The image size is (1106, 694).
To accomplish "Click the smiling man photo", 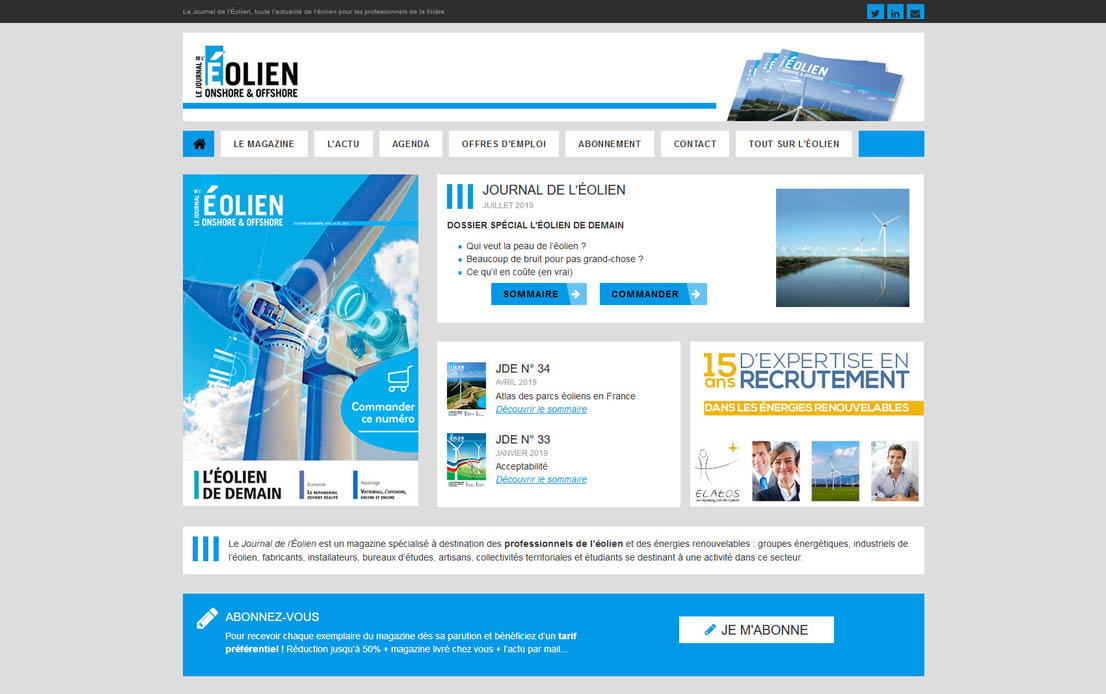I will [x=894, y=471].
